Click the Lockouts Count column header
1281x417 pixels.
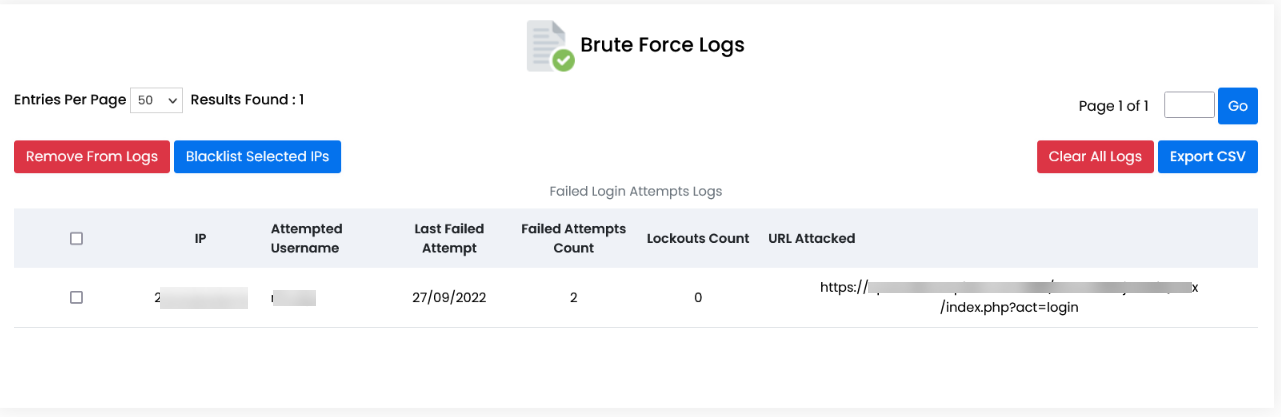click(x=698, y=238)
